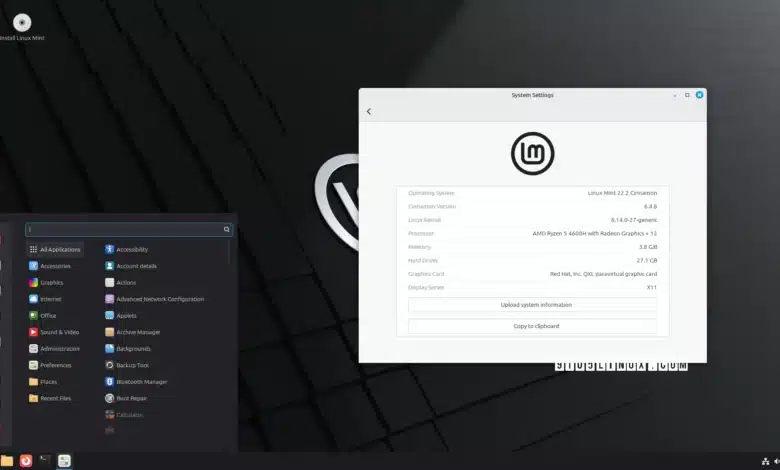780x470 pixels.
Task: Click the Linux Mint 22.2 Cinnamon value
Action: point(622,193)
